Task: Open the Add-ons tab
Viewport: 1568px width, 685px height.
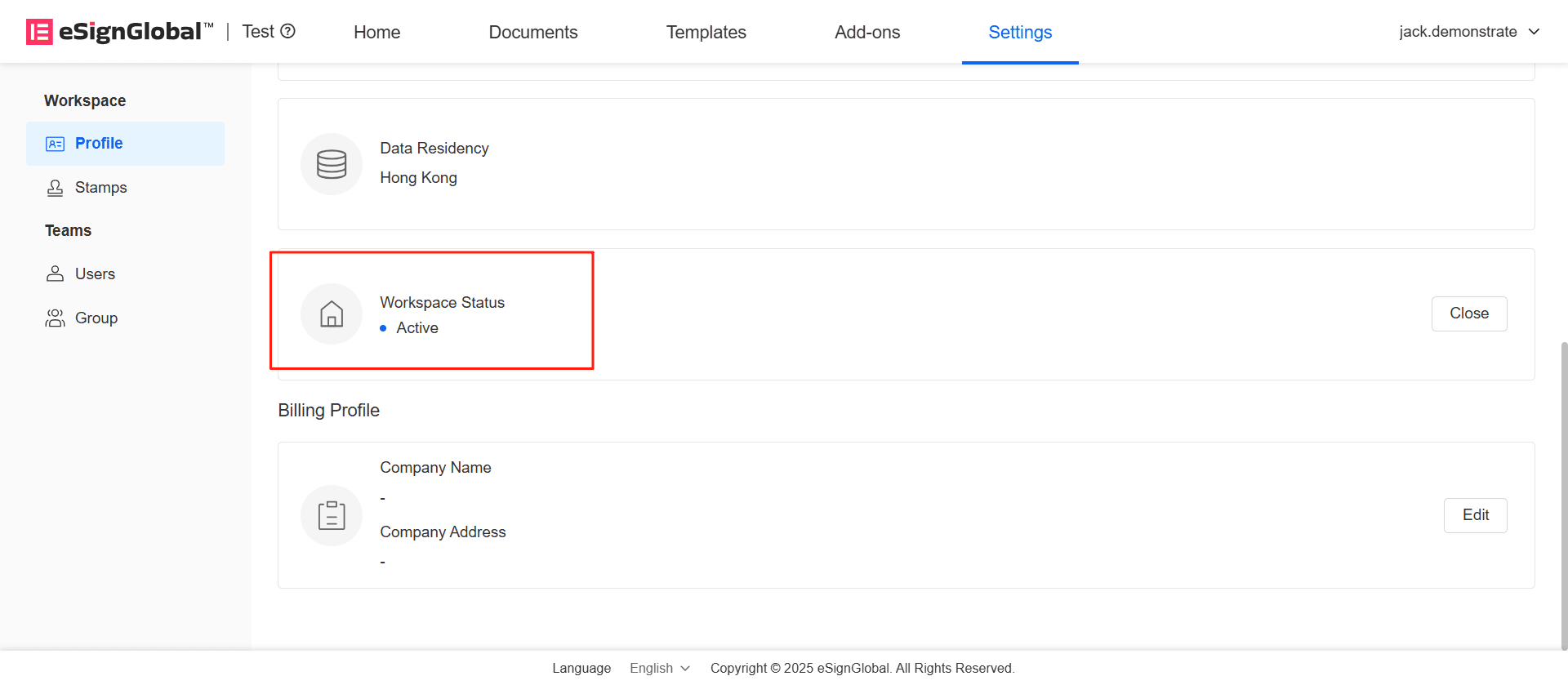Action: [867, 32]
